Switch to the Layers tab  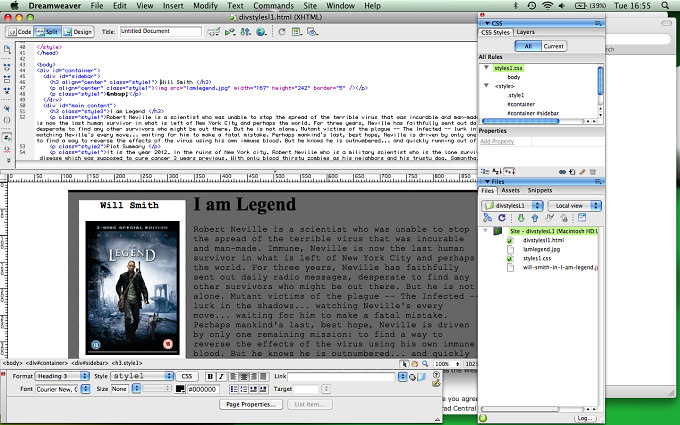click(525, 32)
